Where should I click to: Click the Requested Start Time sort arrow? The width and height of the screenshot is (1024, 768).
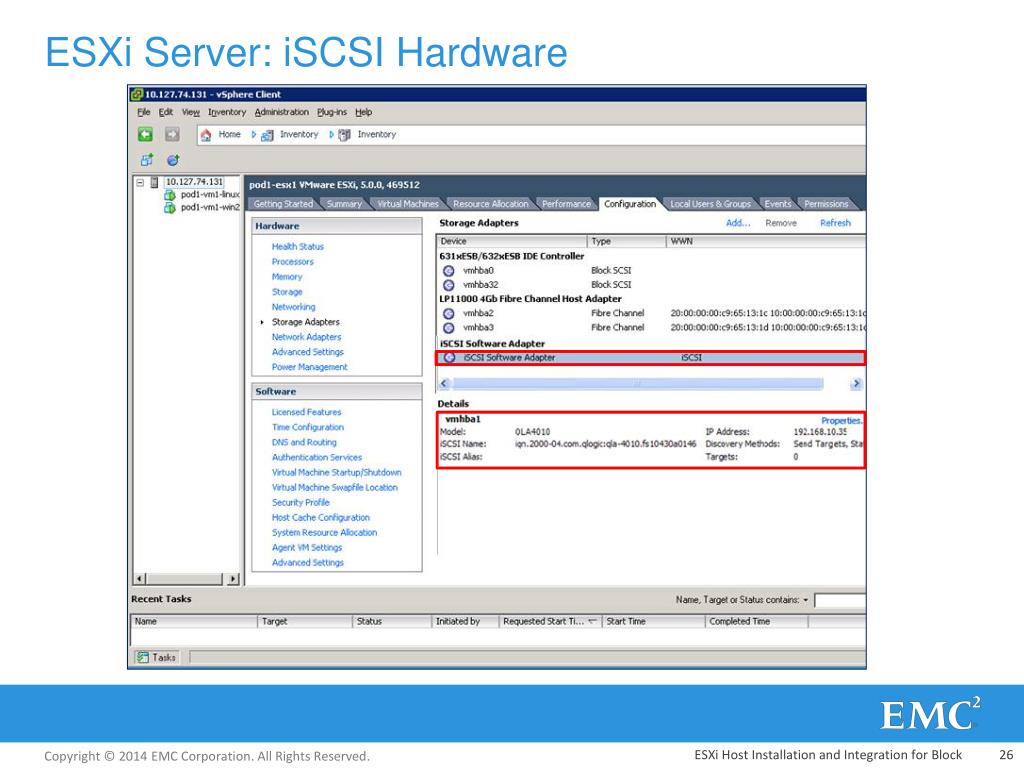tap(592, 621)
